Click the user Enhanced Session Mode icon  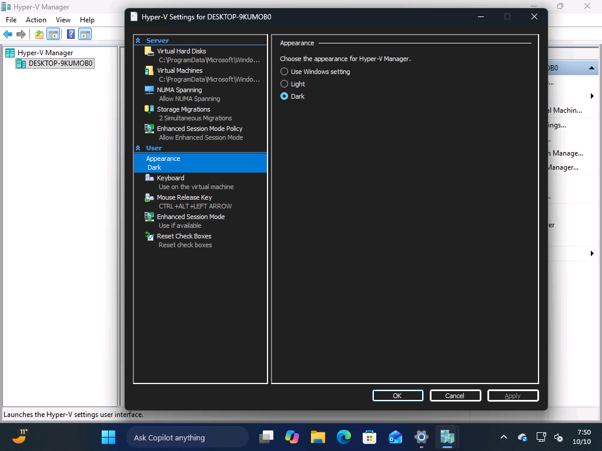click(149, 216)
